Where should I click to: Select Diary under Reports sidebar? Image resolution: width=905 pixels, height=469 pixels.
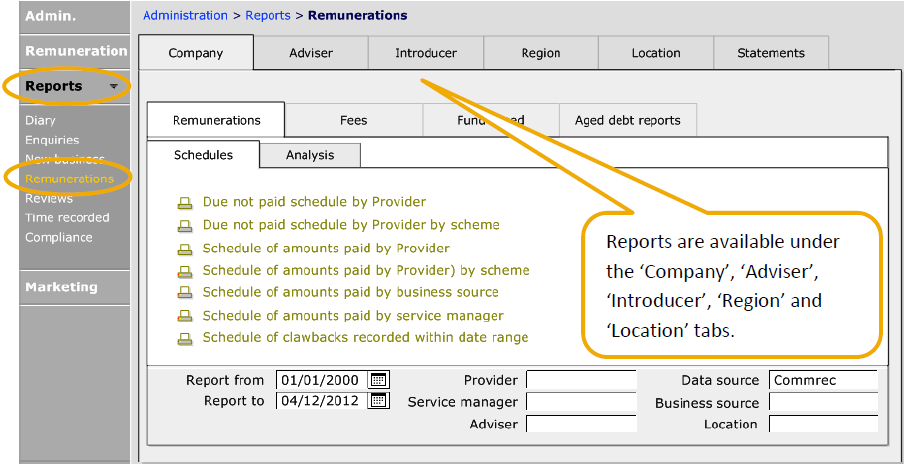click(x=40, y=121)
